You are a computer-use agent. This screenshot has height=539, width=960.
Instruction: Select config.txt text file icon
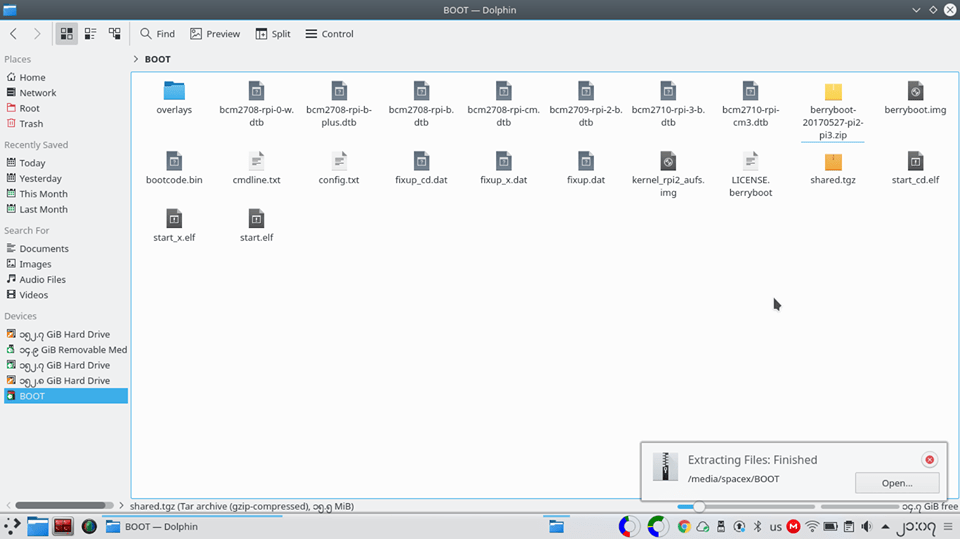pos(339,161)
